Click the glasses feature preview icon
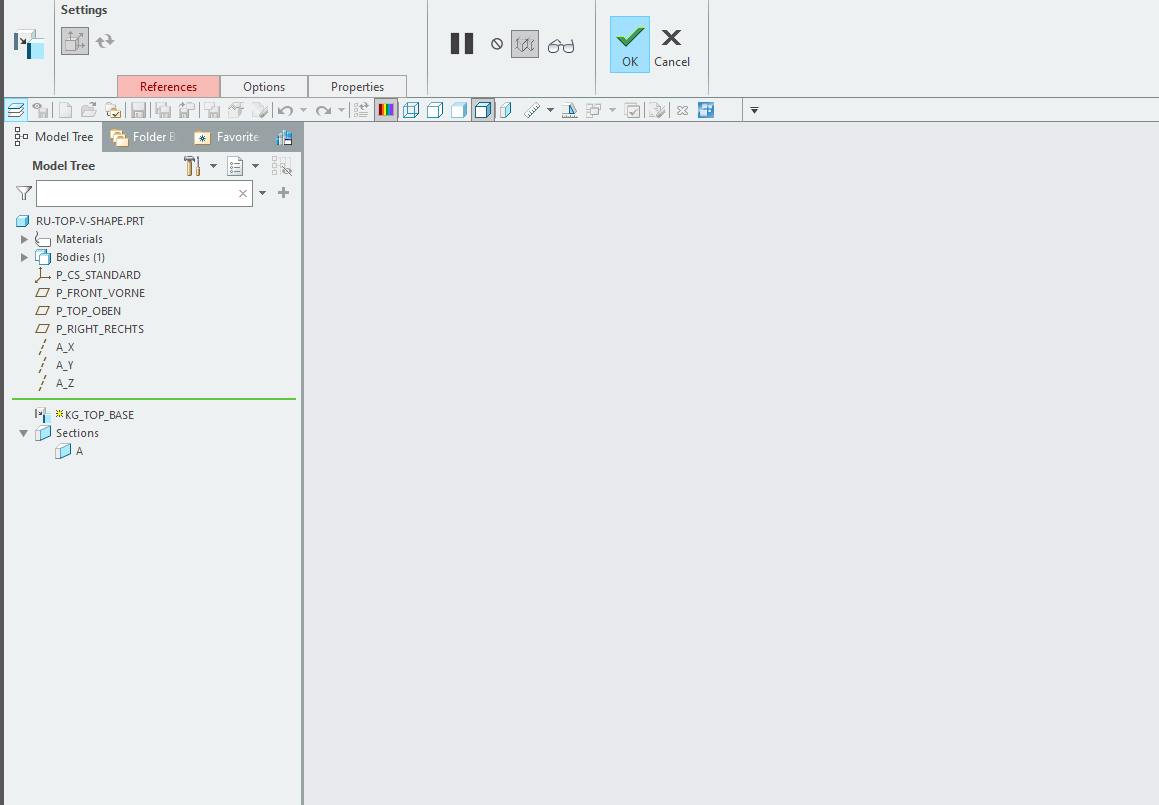 (x=561, y=43)
